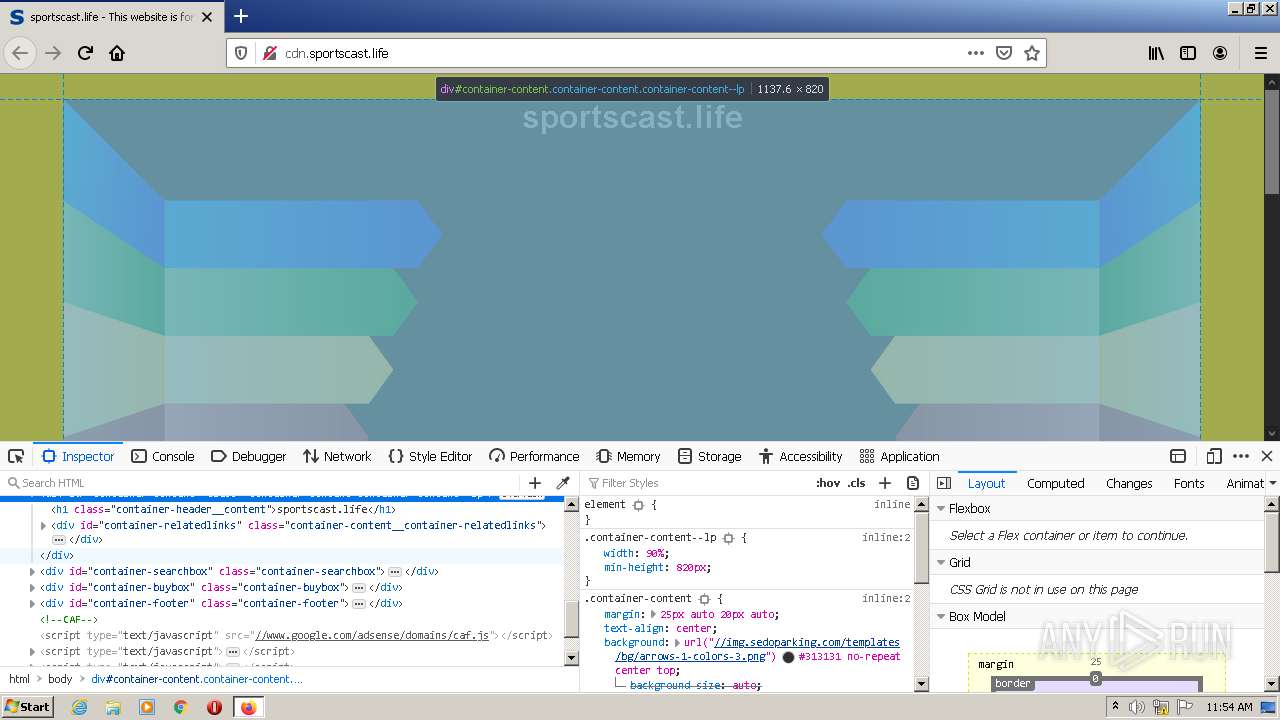1280x720 pixels.
Task: Go to the Firefox home page
Action: [x=117, y=53]
